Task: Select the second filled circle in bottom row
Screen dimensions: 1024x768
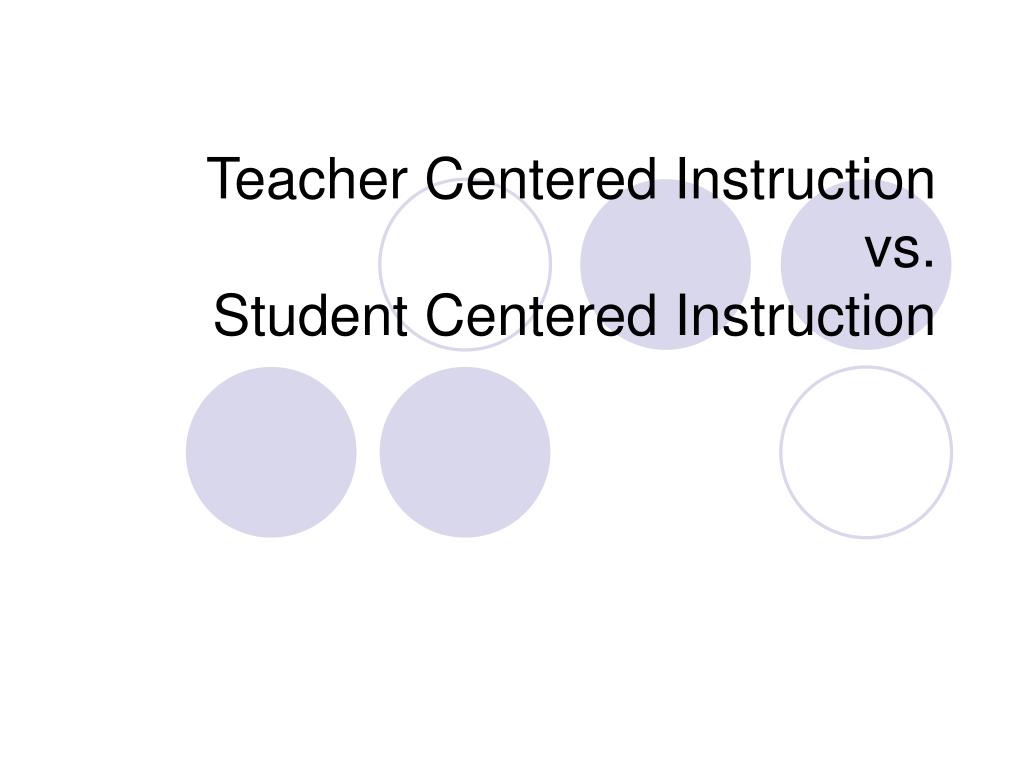Action: coord(465,452)
